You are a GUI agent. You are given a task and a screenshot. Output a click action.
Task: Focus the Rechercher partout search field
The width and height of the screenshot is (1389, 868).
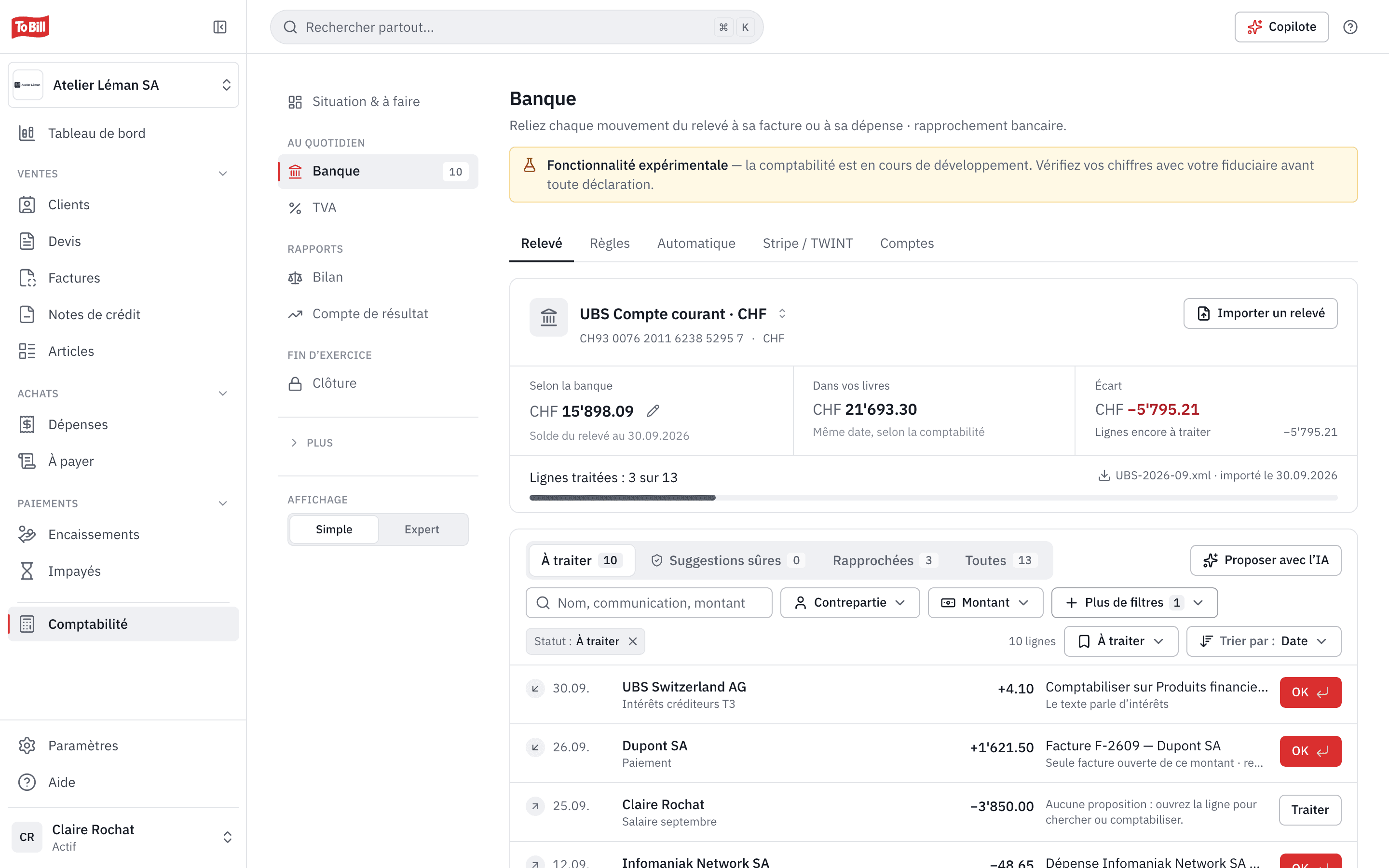coord(517,27)
